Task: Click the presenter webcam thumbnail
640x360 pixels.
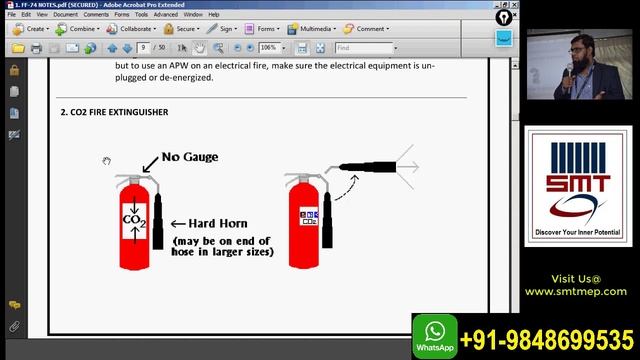Action: tap(579, 64)
